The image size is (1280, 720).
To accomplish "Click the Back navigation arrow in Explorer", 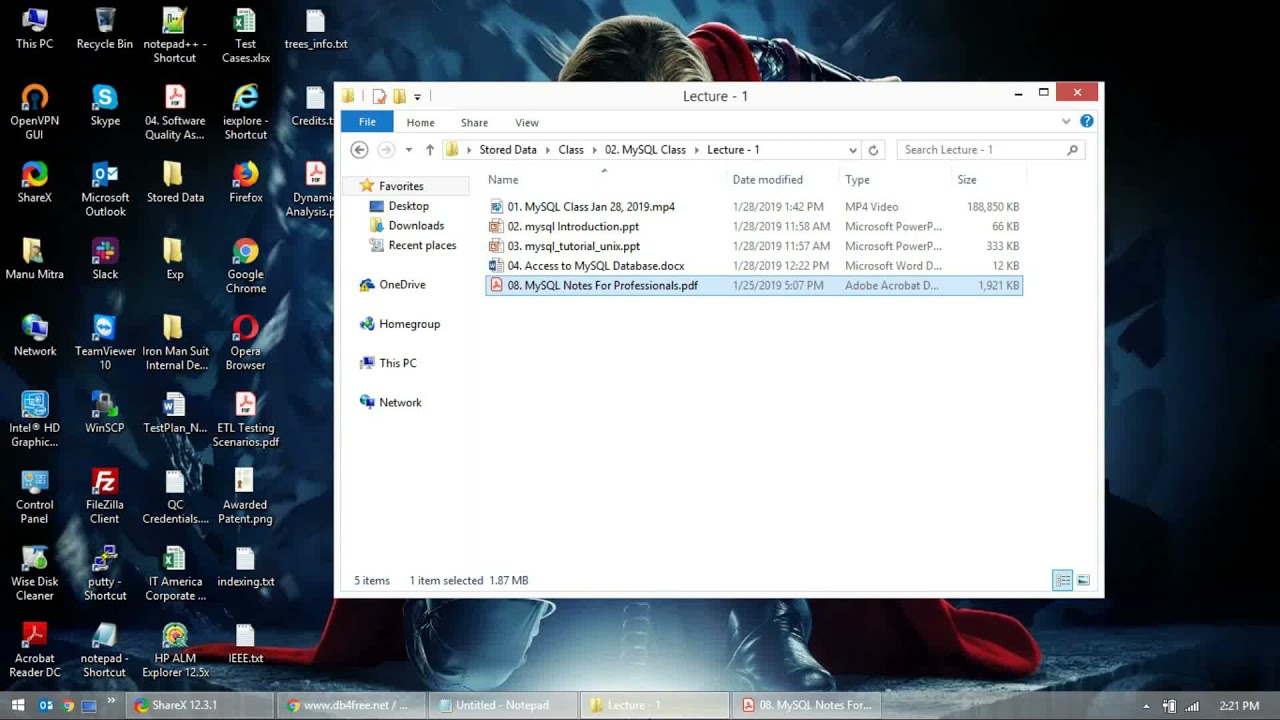I will (360, 150).
